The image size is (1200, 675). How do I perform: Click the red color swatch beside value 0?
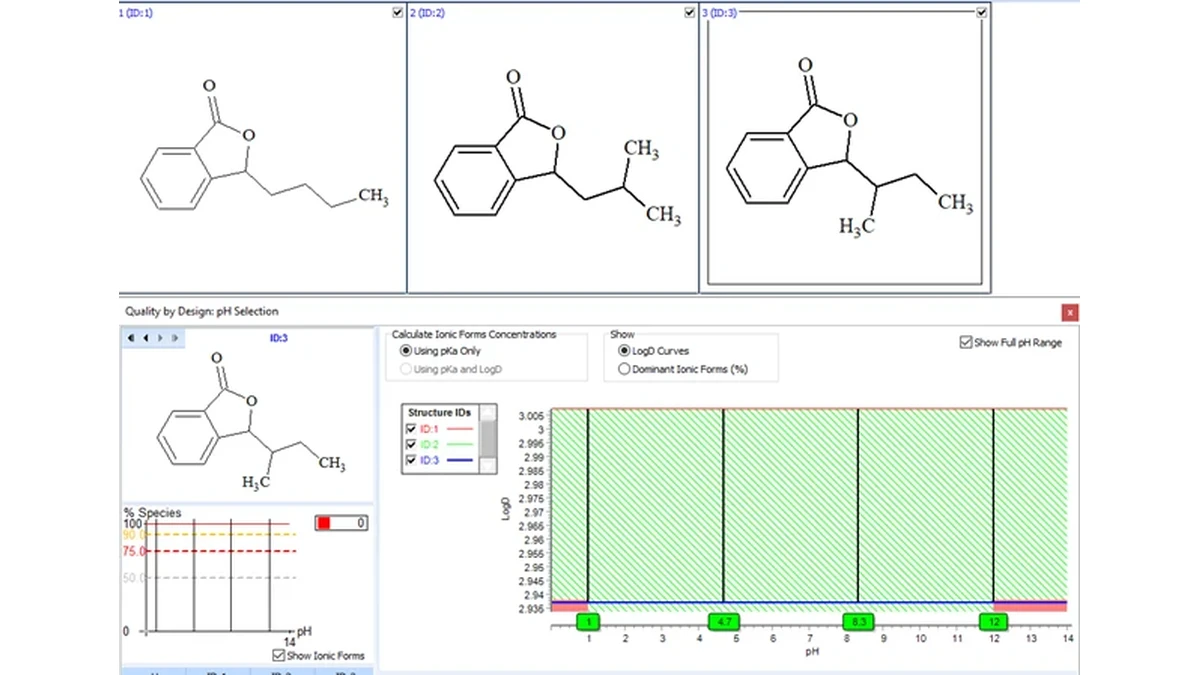[x=324, y=523]
